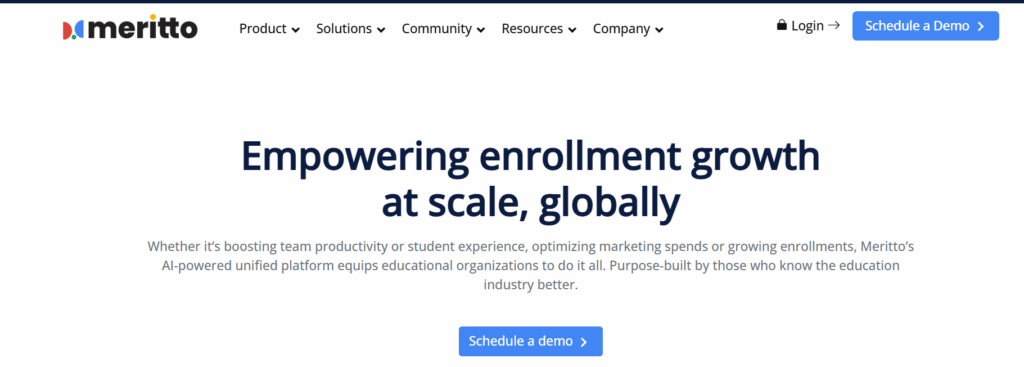Expand the Company dropdown chevron
This screenshot has width=1024, height=367.
(660, 30)
